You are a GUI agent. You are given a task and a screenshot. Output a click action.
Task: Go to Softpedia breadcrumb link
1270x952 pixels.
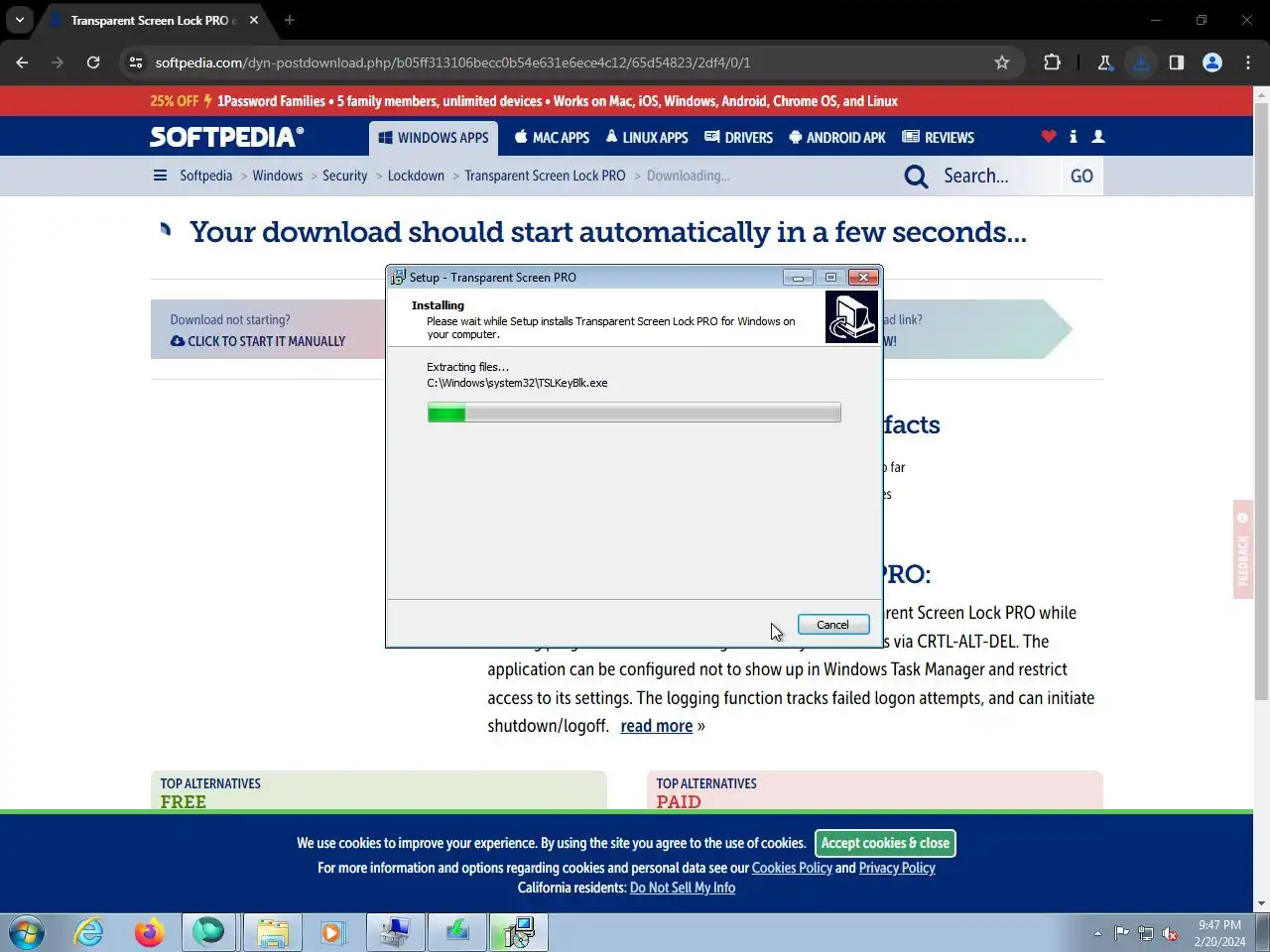pos(205,176)
